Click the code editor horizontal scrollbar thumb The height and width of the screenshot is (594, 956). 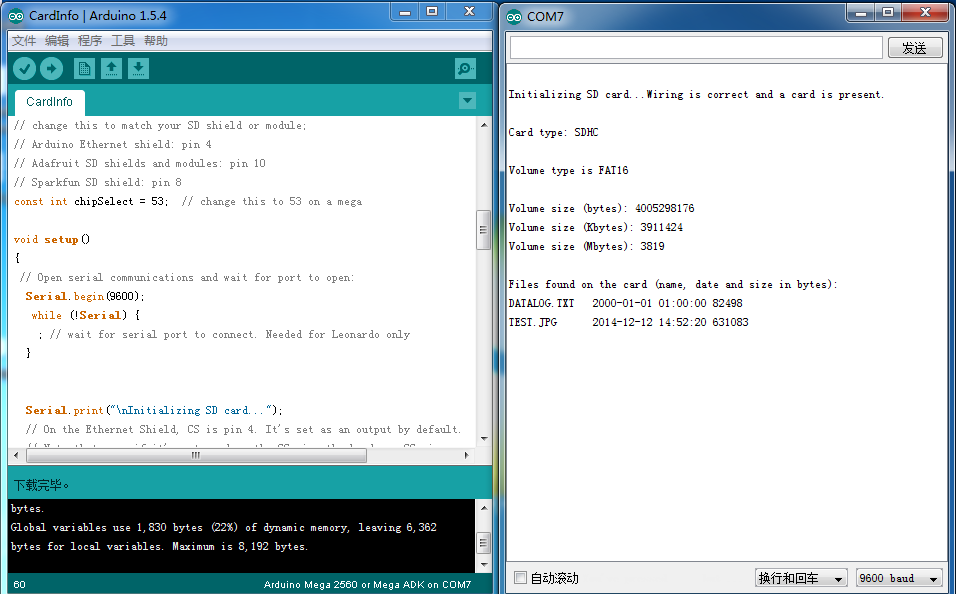[196, 455]
